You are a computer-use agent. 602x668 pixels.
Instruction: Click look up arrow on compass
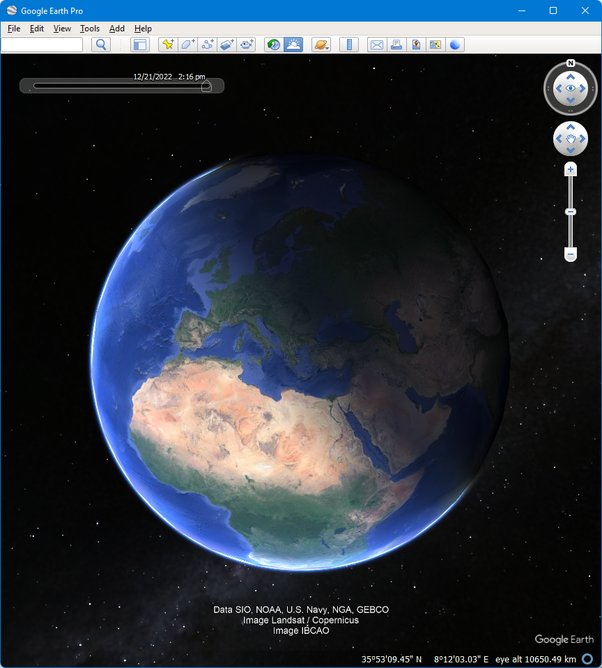coord(570,77)
